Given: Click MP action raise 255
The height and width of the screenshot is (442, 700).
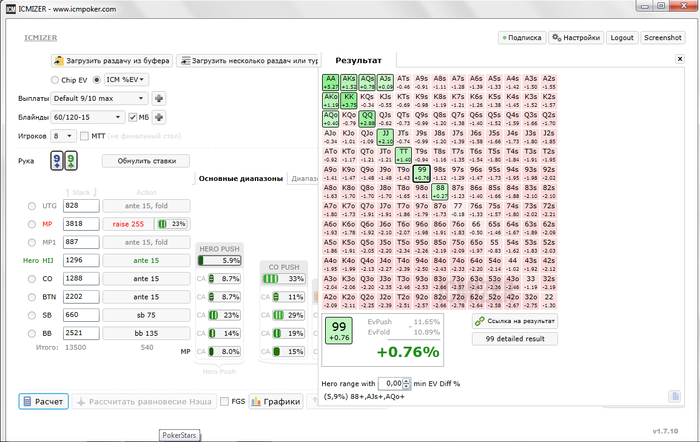Looking at the screenshot, I should click(128, 224).
